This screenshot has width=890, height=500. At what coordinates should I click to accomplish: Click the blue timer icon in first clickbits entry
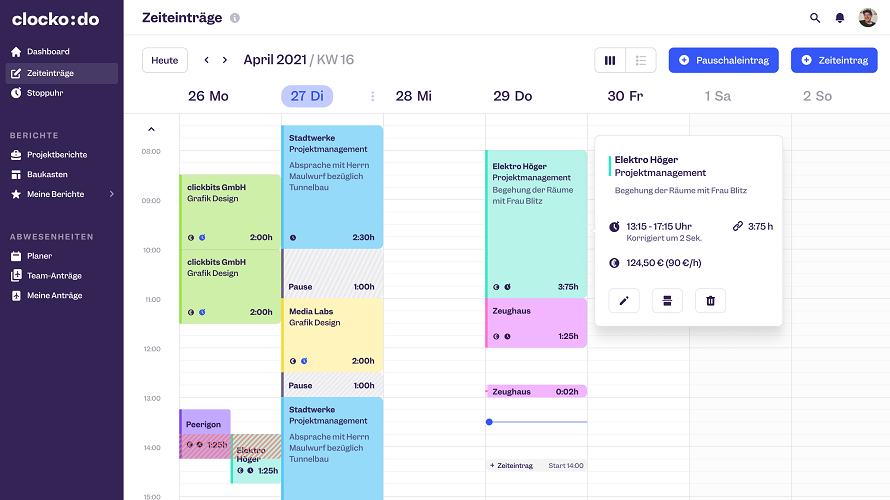202,238
